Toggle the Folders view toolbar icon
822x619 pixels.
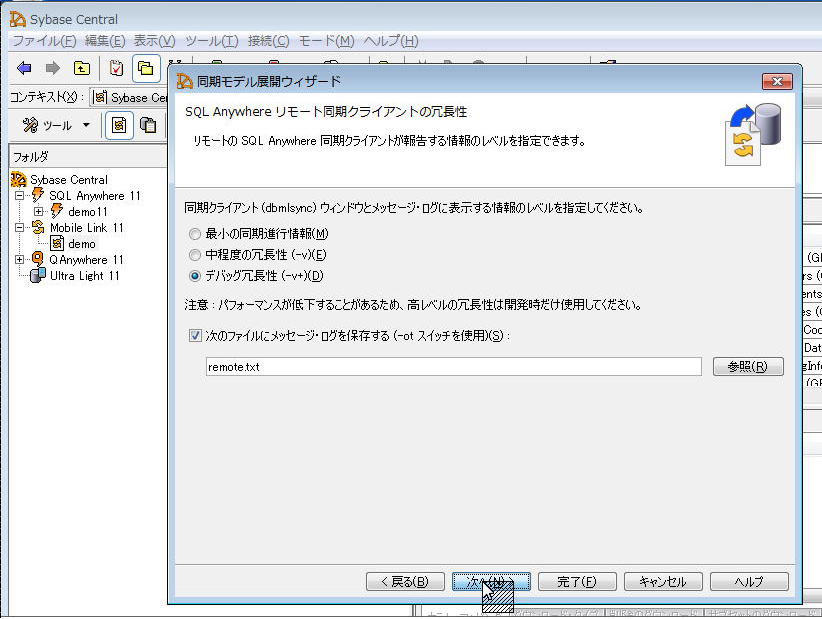coord(146,68)
